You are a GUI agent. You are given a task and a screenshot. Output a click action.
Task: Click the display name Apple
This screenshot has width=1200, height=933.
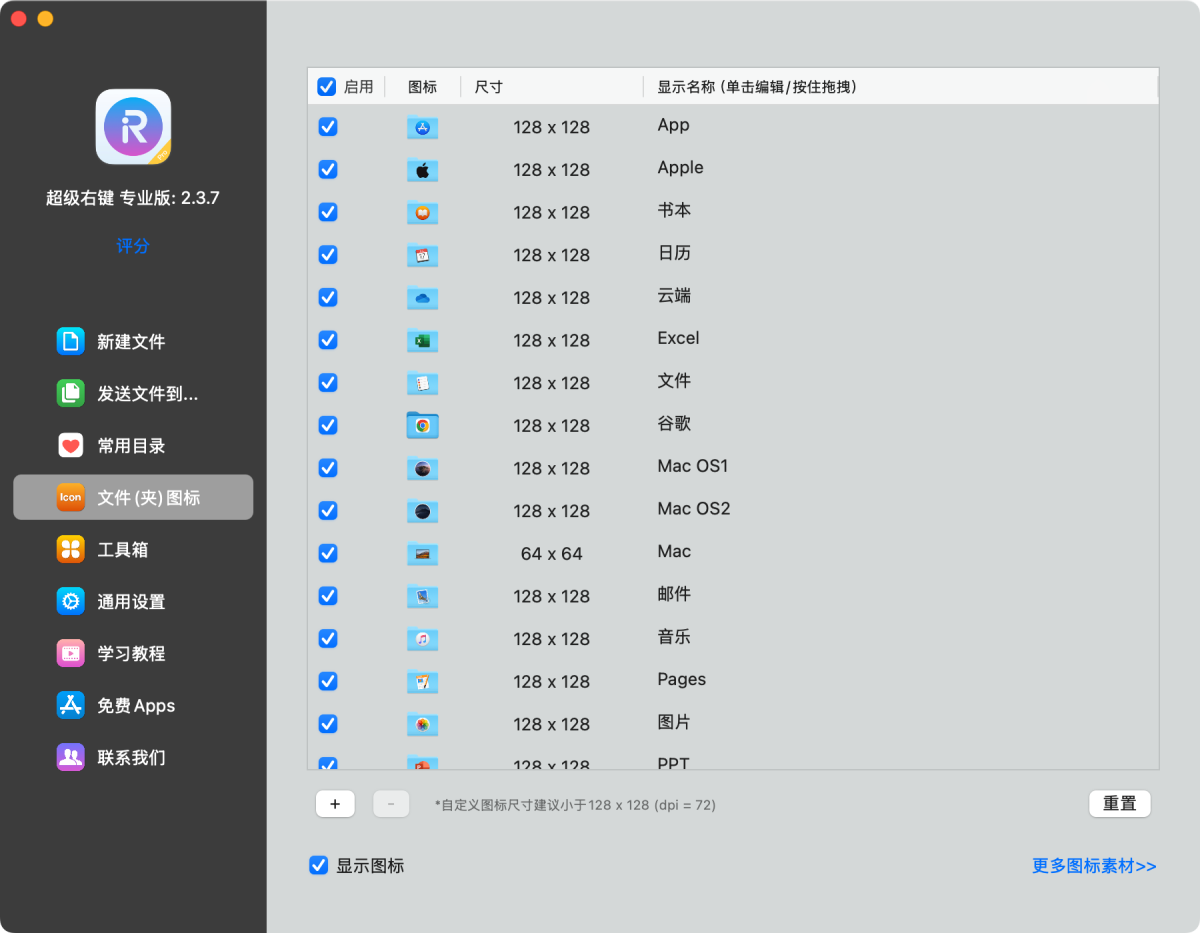681,168
